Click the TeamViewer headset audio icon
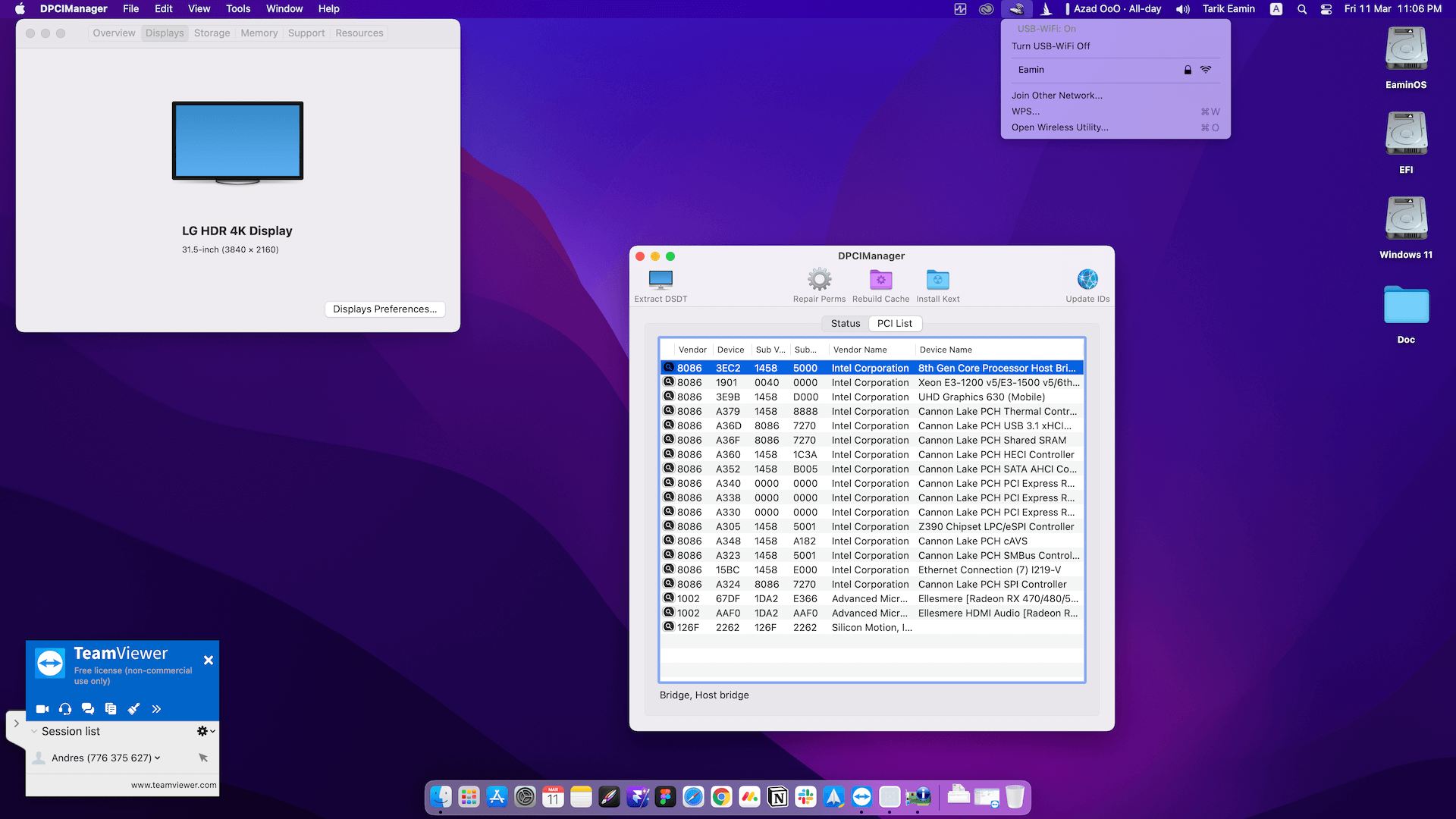Screen dimensions: 1456x819 [65, 709]
